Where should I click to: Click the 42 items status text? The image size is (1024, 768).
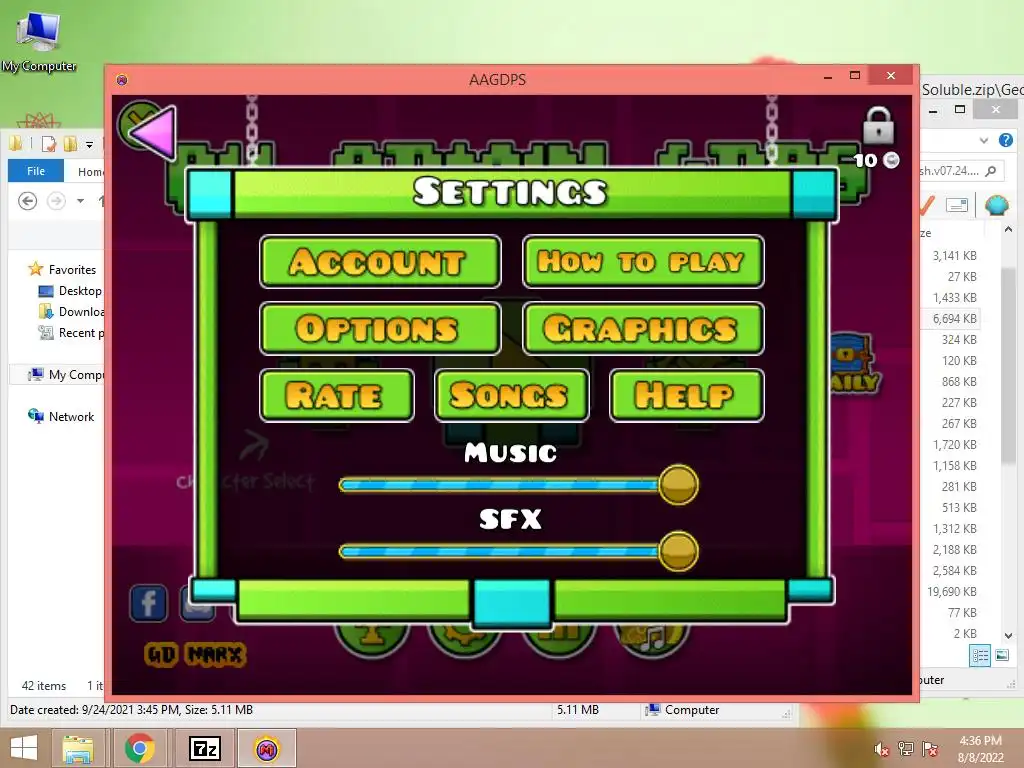[x=44, y=686]
